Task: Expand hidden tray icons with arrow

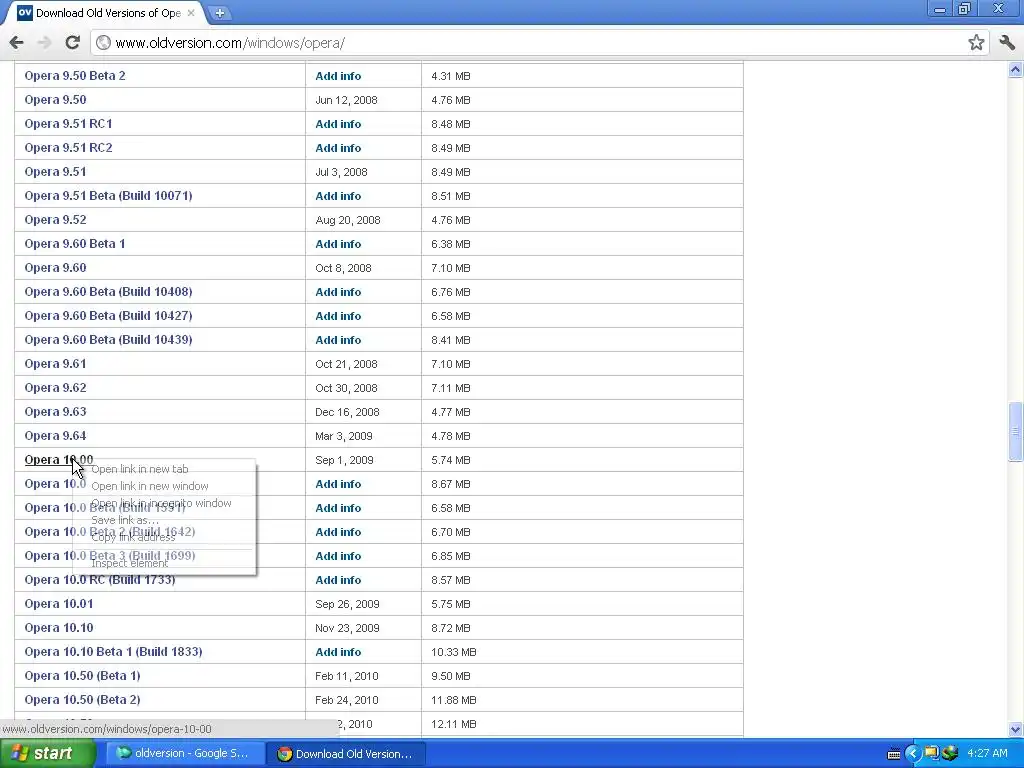Action: pos(912,754)
